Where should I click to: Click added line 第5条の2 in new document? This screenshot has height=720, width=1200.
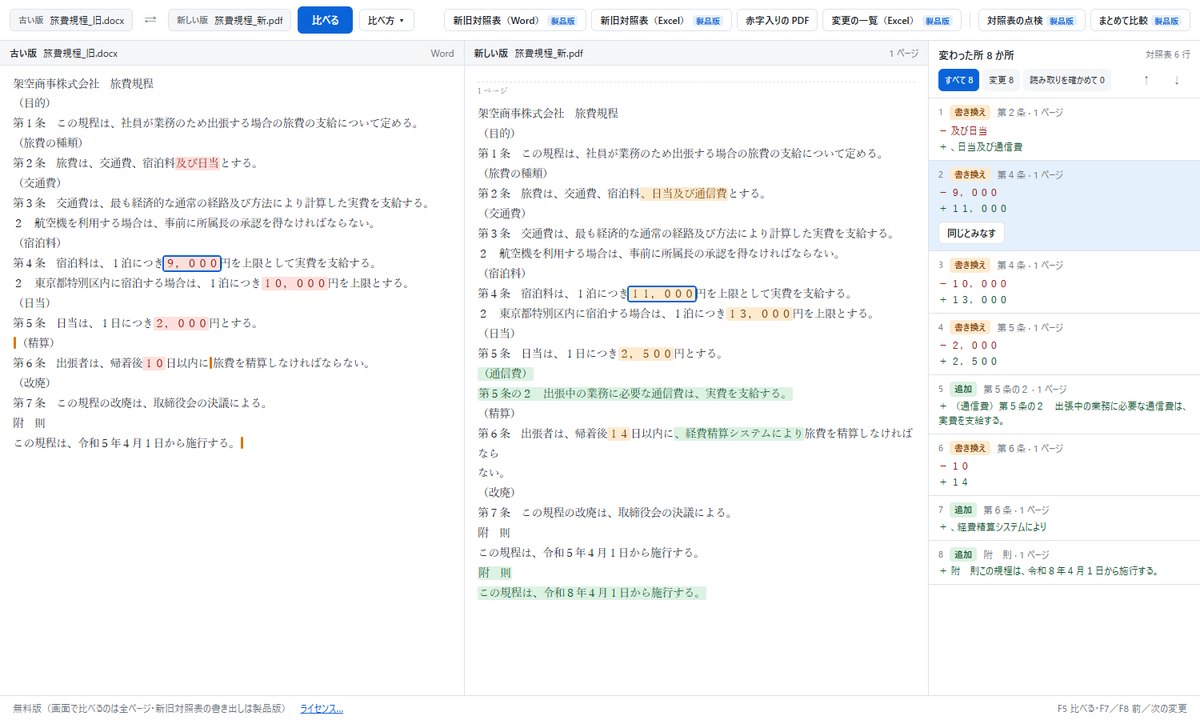[x=635, y=393]
